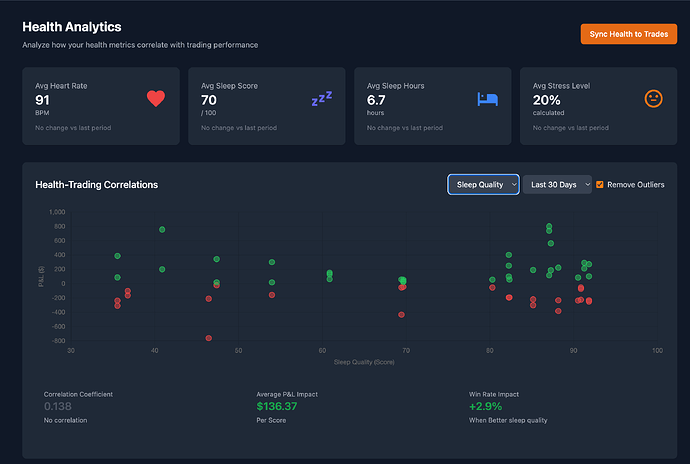This screenshot has width=690, height=464.
Task: Click the Health-Trading Correlations panel title
Action: [96, 185]
